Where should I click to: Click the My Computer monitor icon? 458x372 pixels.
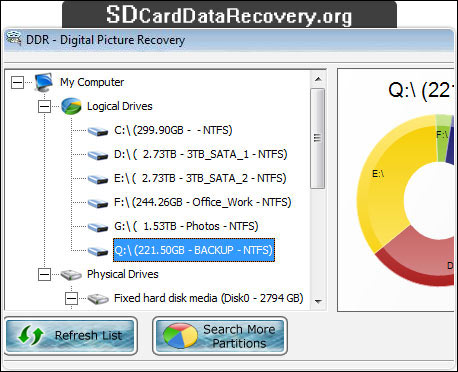(x=44, y=82)
